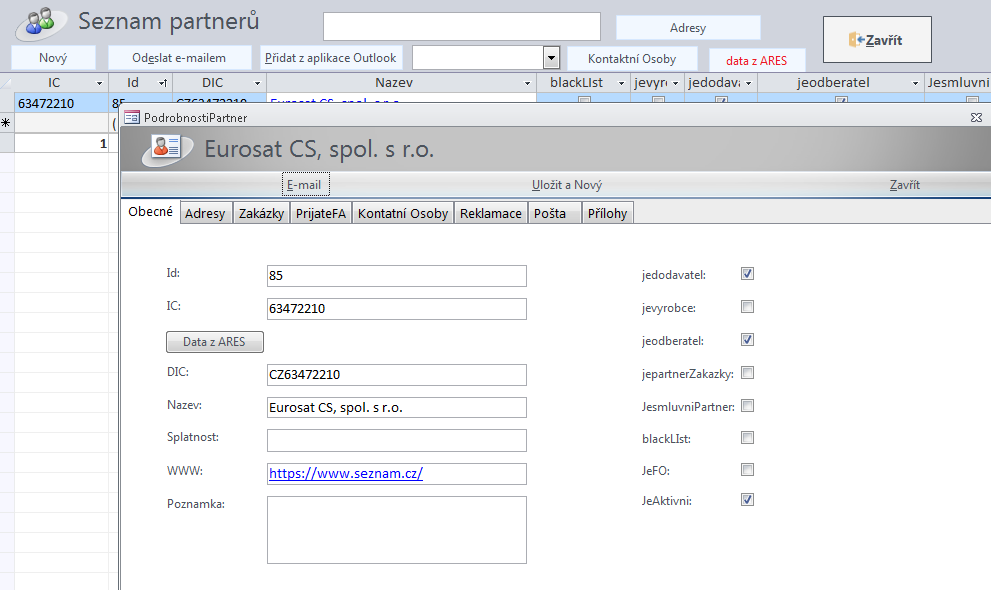Click Uložit a Nový in the form toolbar
This screenshot has height=590, width=991.
(x=567, y=185)
